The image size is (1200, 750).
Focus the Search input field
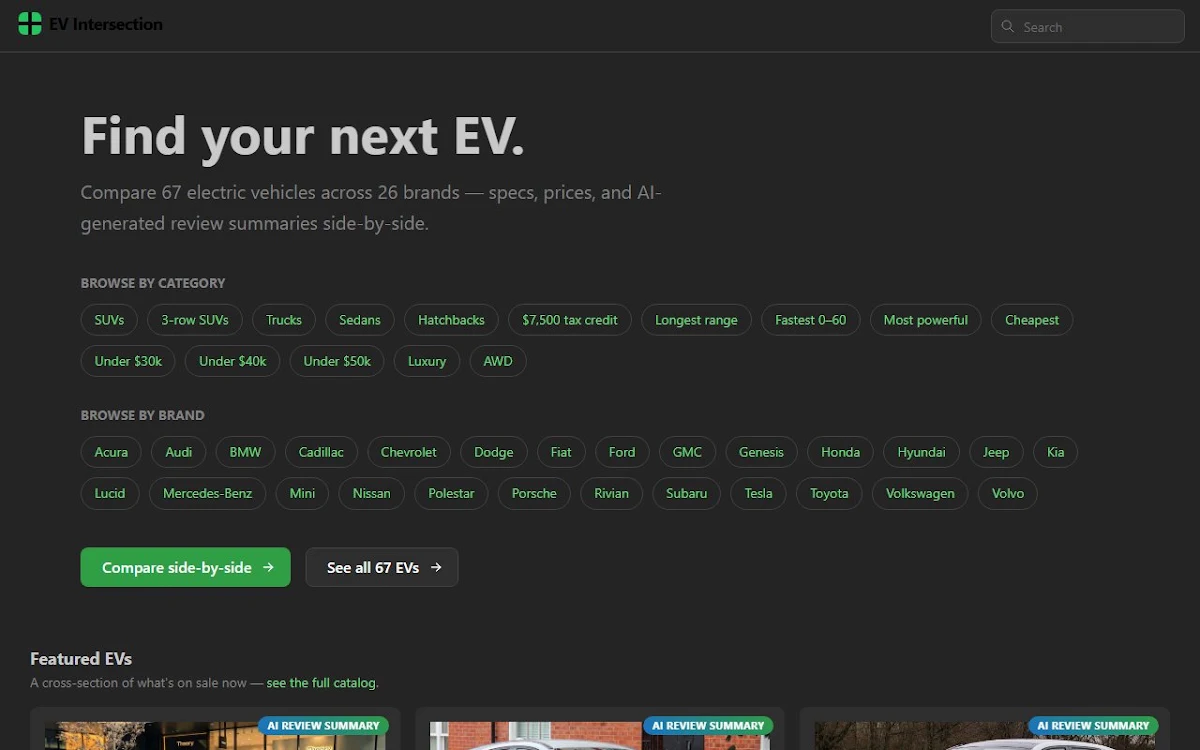coord(1088,27)
